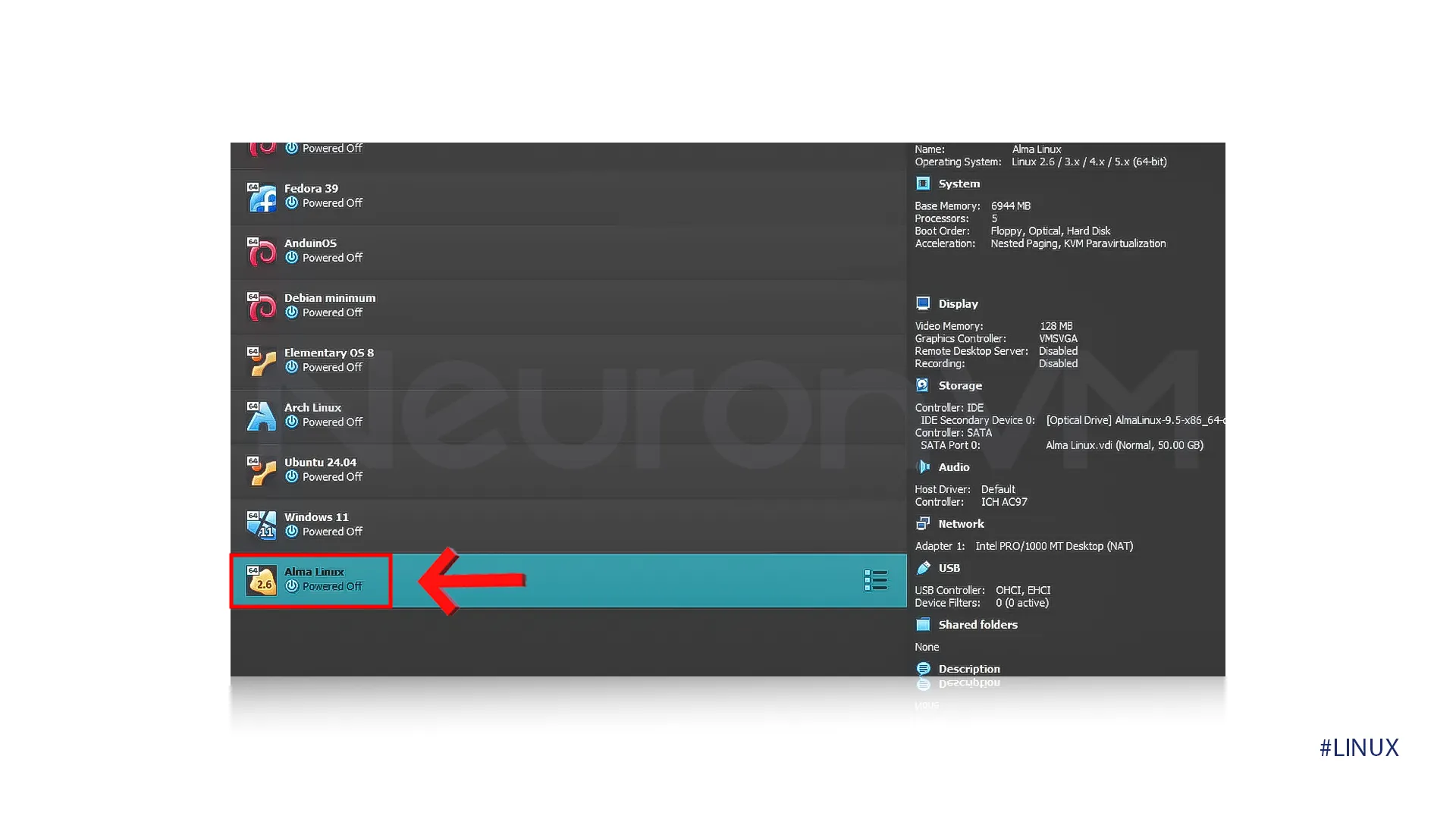Viewport: 1456px width, 819px height.
Task: Select the Ubuntu 24.04 machine name
Action: click(x=320, y=462)
